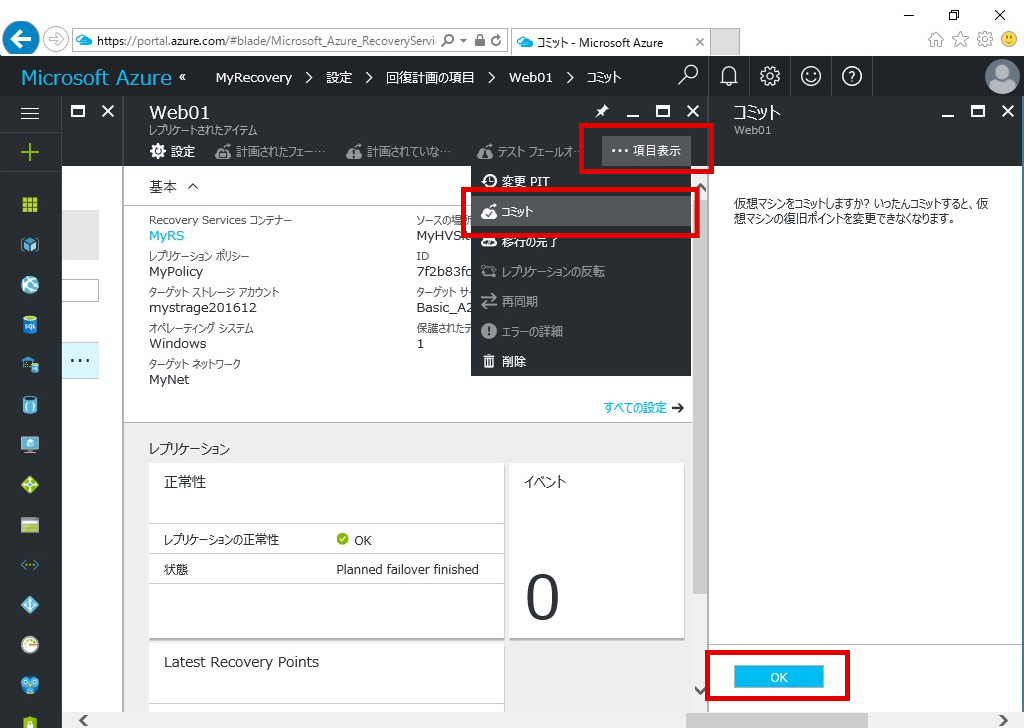Screen dimensions: 1024x728
Task: Switch to the コミット - Microsoft Azure tab
Action: click(610, 42)
